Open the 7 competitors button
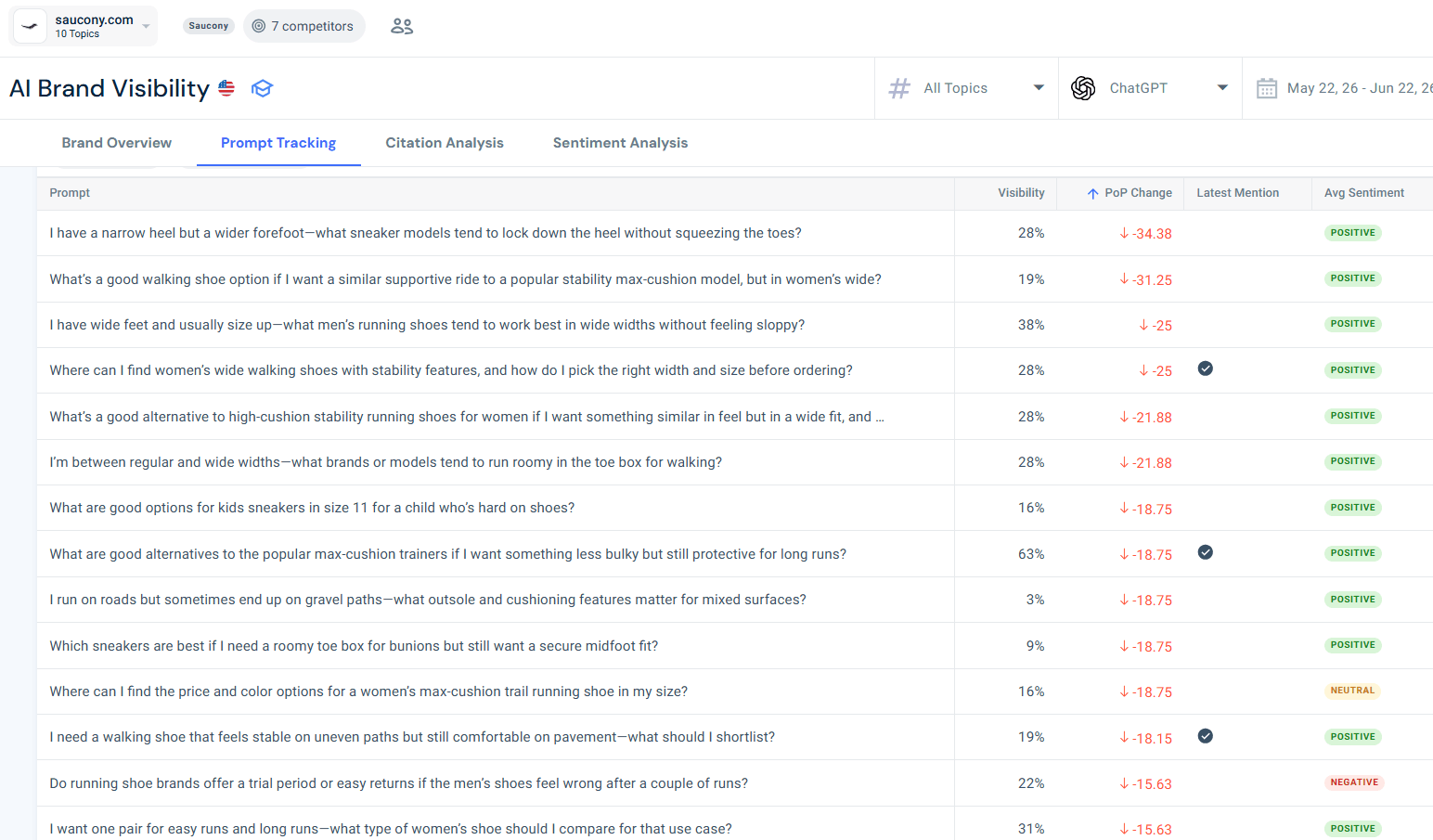This screenshot has width=1433, height=840. 303,26
